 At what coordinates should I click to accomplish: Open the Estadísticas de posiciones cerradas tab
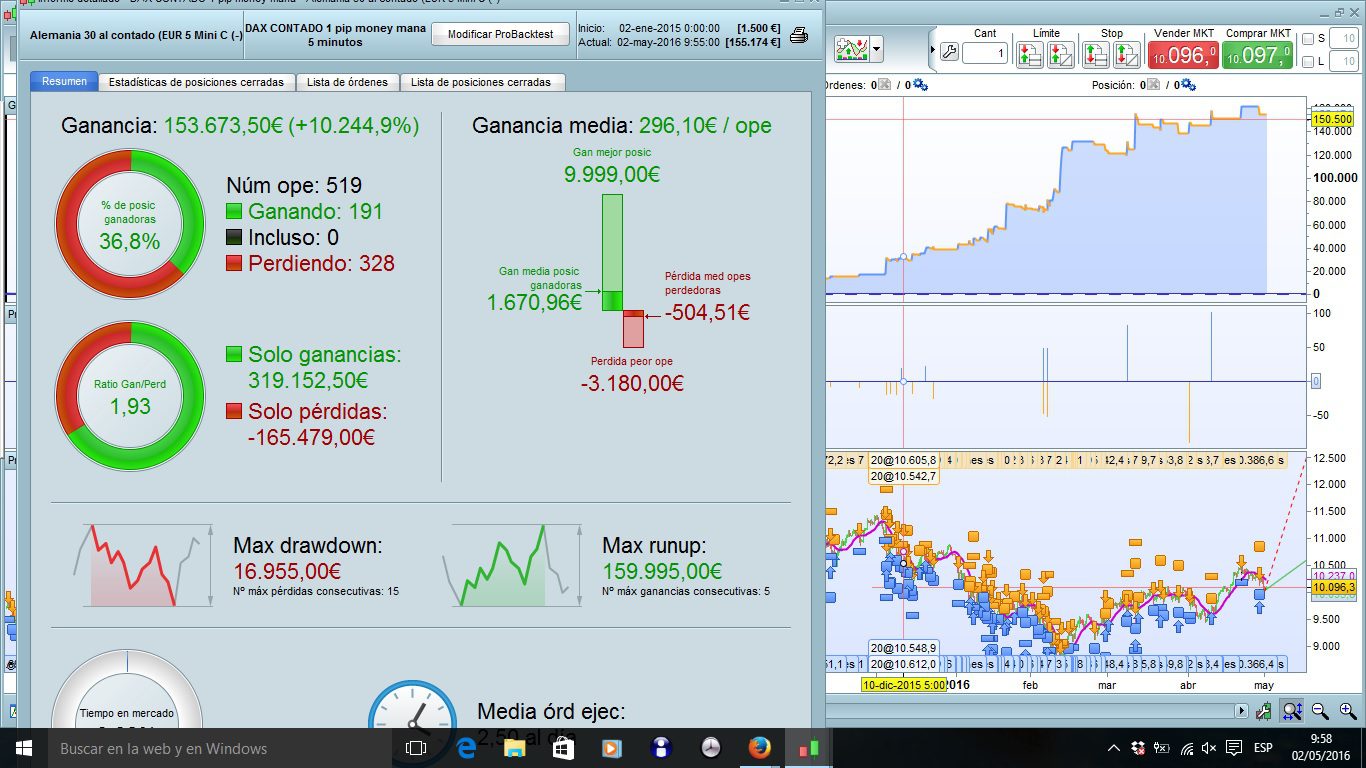[x=196, y=82]
